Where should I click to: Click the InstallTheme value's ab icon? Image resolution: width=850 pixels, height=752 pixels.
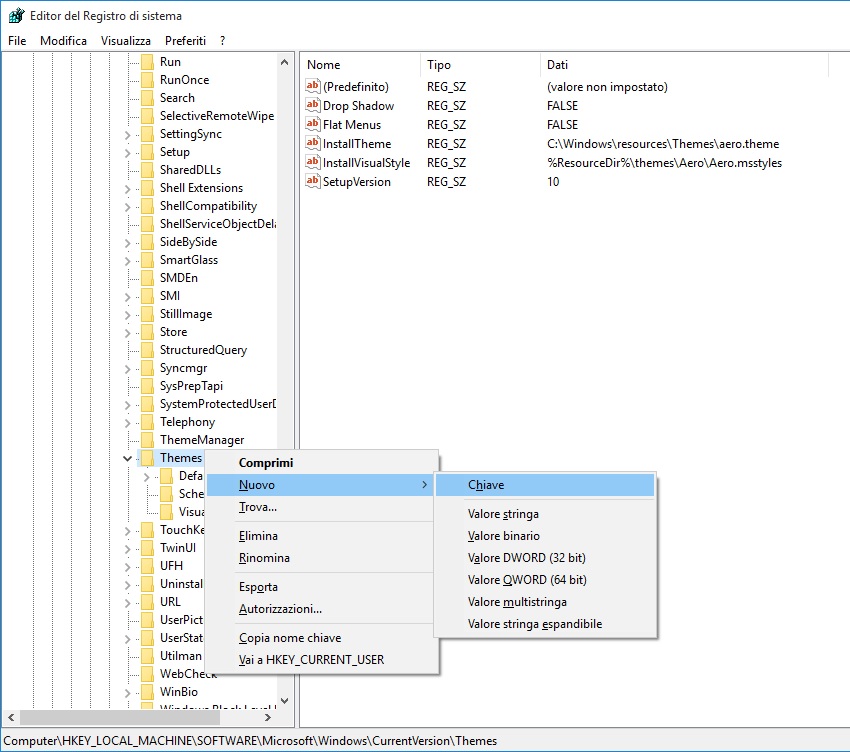point(312,144)
